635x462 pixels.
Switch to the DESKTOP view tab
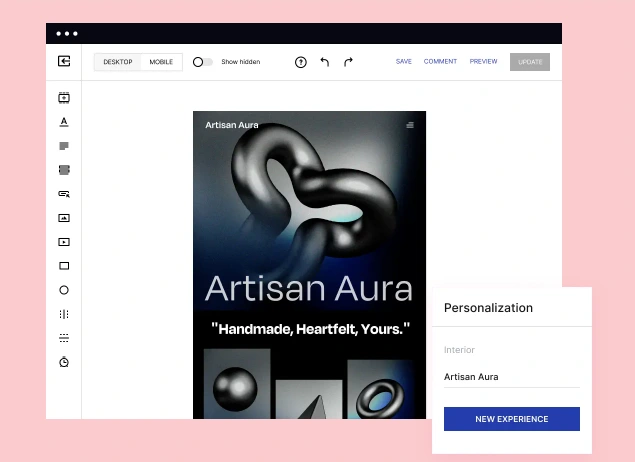[x=118, y=62]
